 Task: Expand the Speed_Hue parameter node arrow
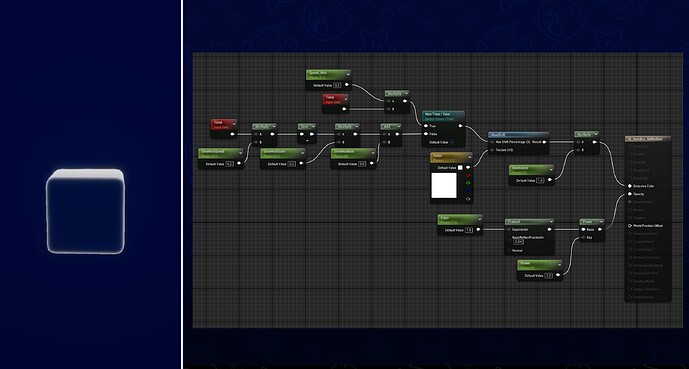pos(348,74)
